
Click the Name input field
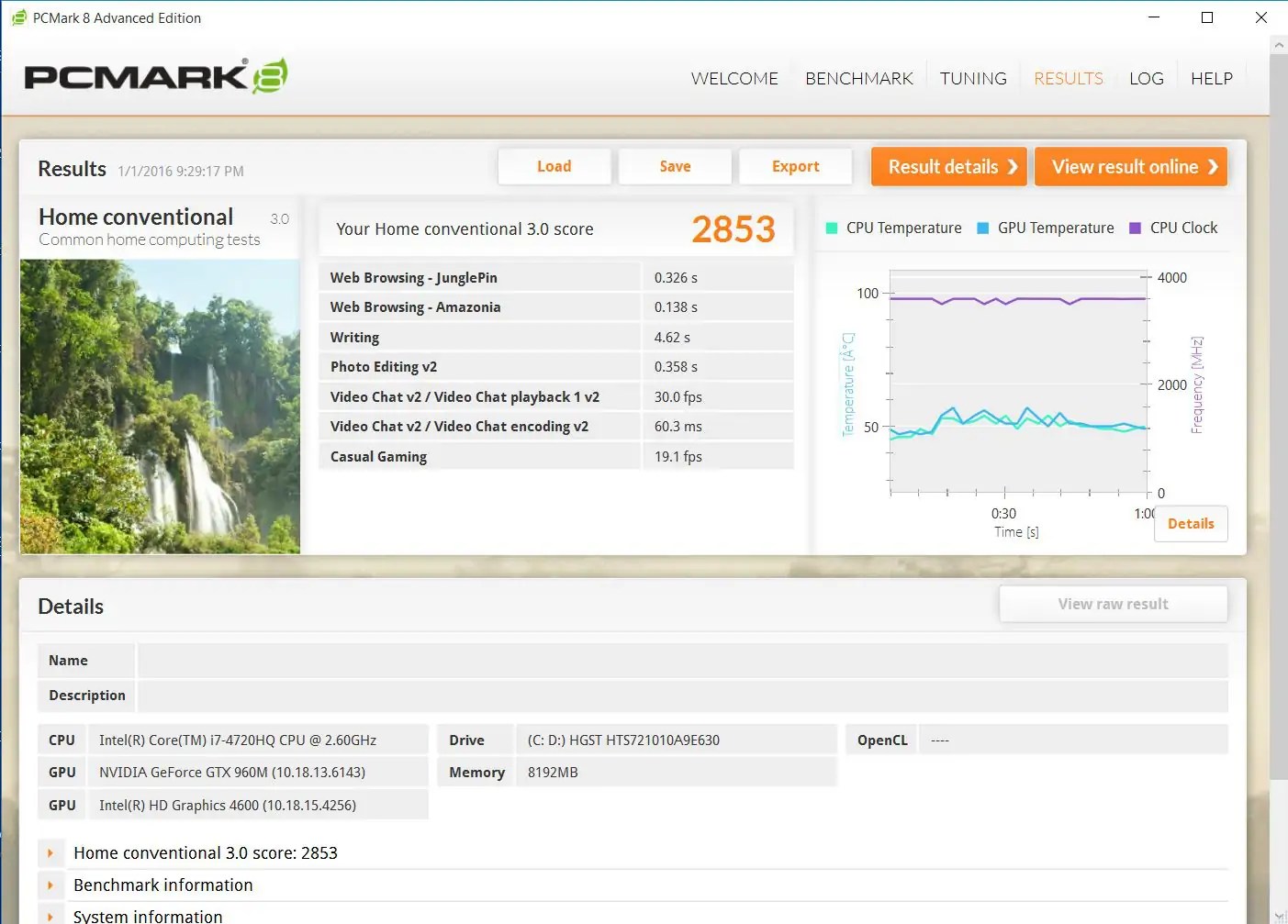682,661
